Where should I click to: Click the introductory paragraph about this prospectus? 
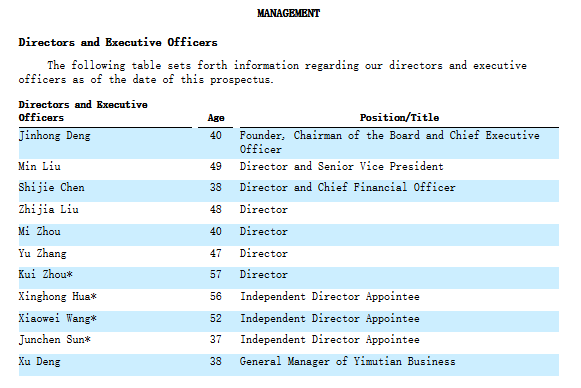[272, 72]
